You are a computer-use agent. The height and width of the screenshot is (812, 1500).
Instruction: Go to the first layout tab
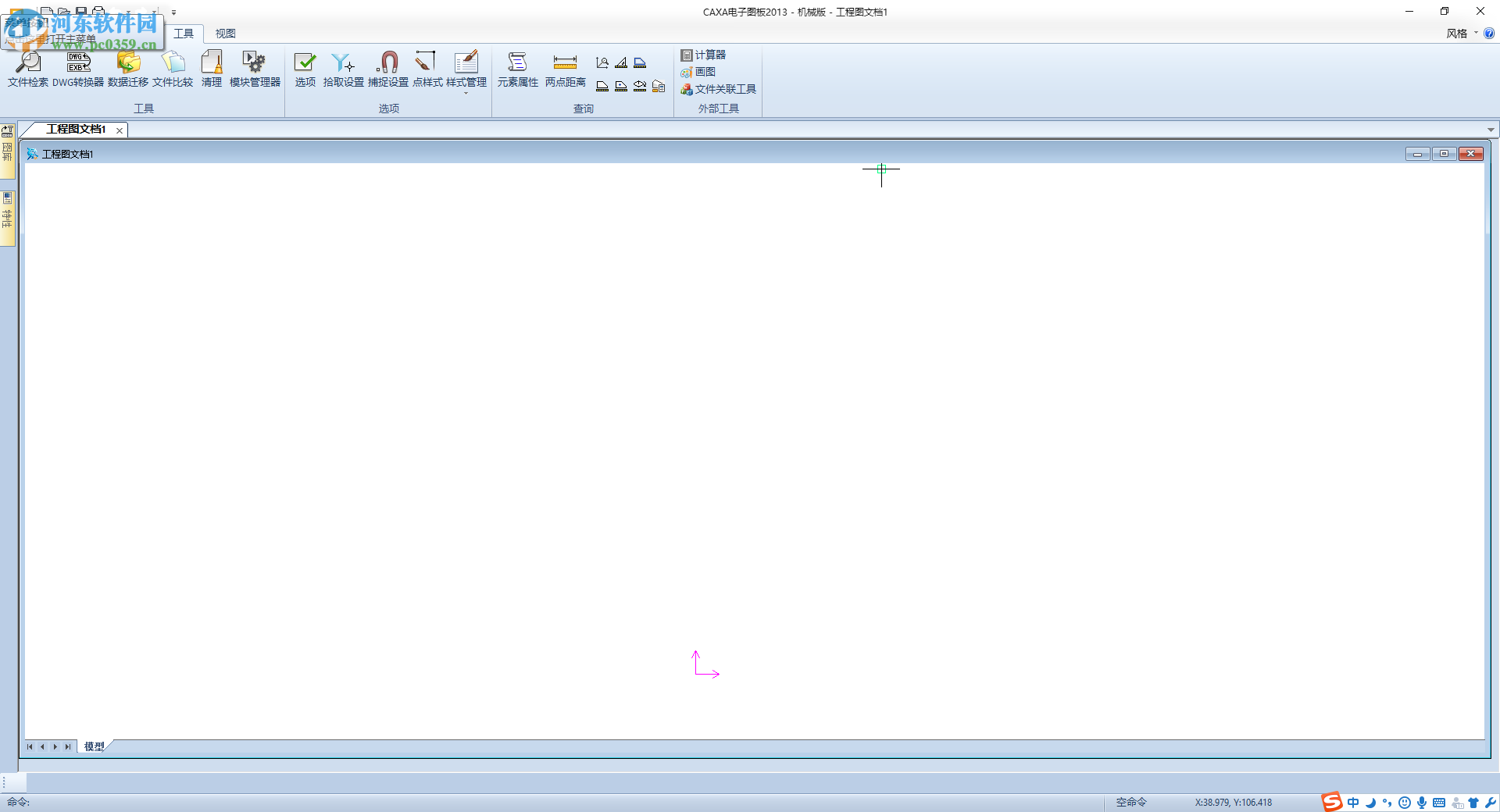(x=30, y=746)
